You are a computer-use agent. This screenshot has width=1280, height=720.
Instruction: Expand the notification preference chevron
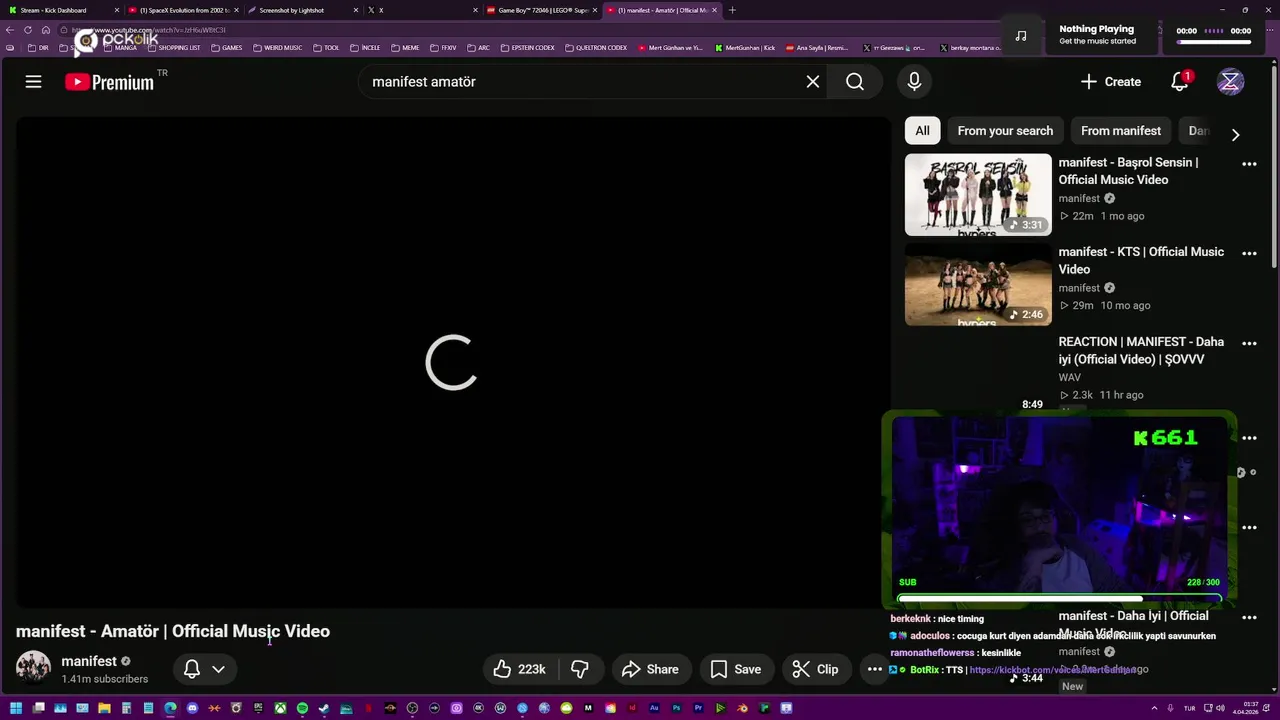218,669
